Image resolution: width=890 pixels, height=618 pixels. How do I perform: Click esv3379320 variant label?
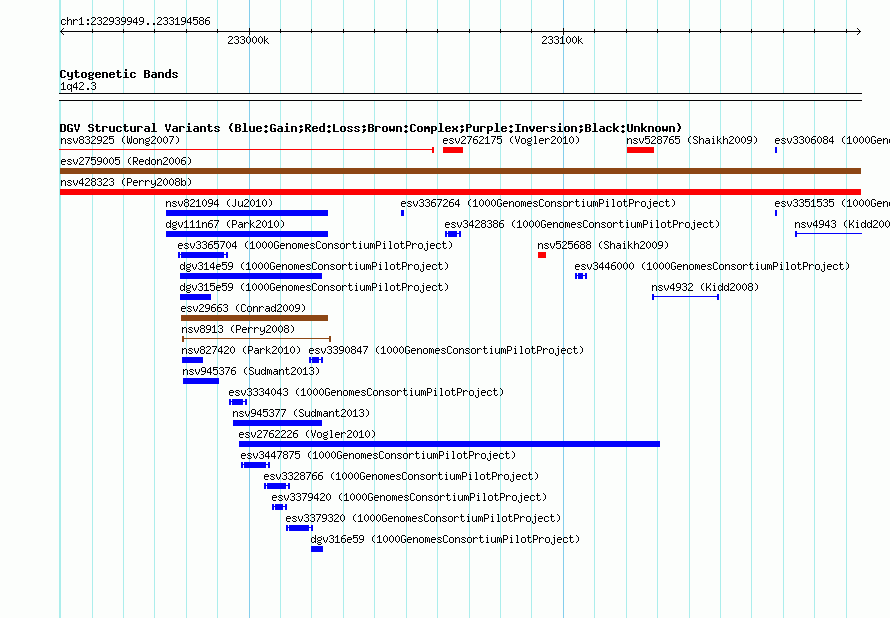(423, 518)
